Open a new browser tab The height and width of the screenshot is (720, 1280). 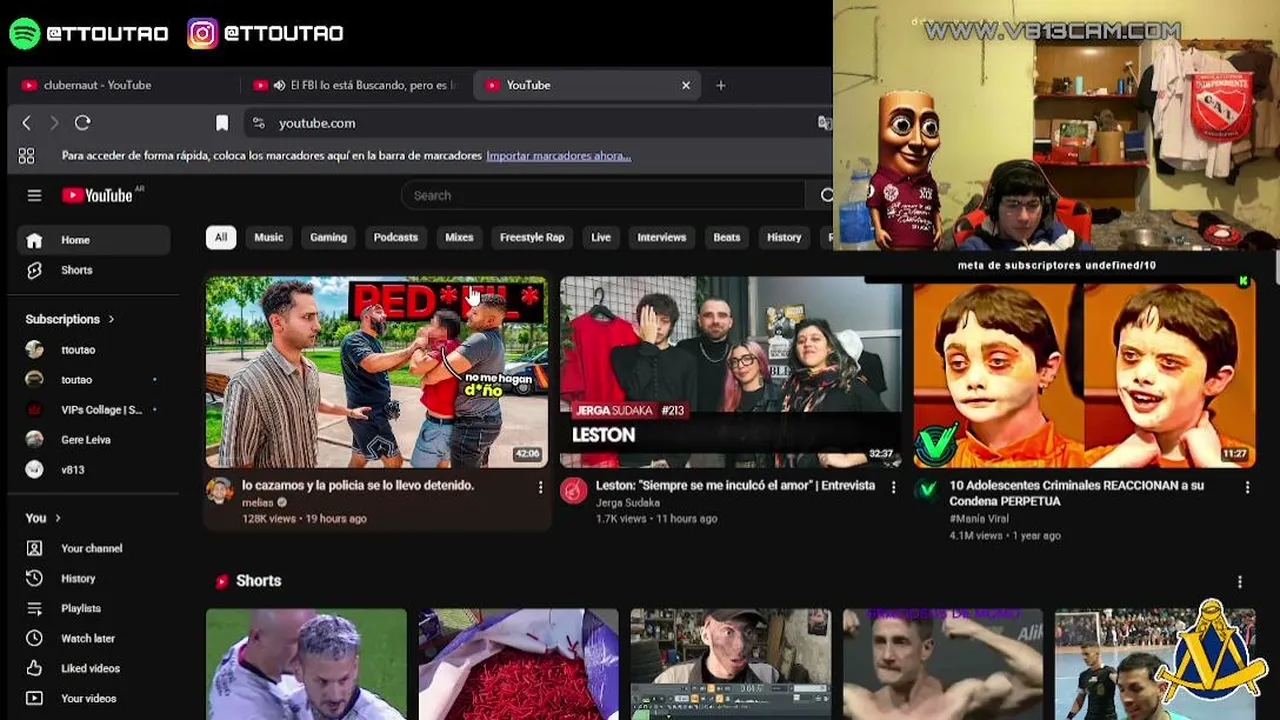(x=720, y=85)
